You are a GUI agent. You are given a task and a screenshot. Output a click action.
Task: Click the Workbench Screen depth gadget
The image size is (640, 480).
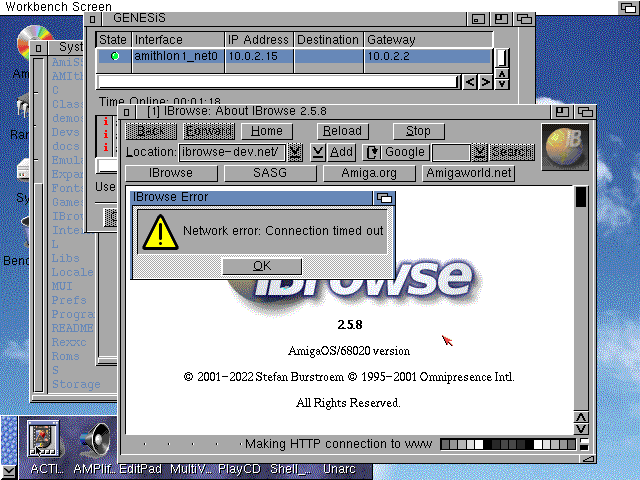pyautogui.click(x=629, y=7)
